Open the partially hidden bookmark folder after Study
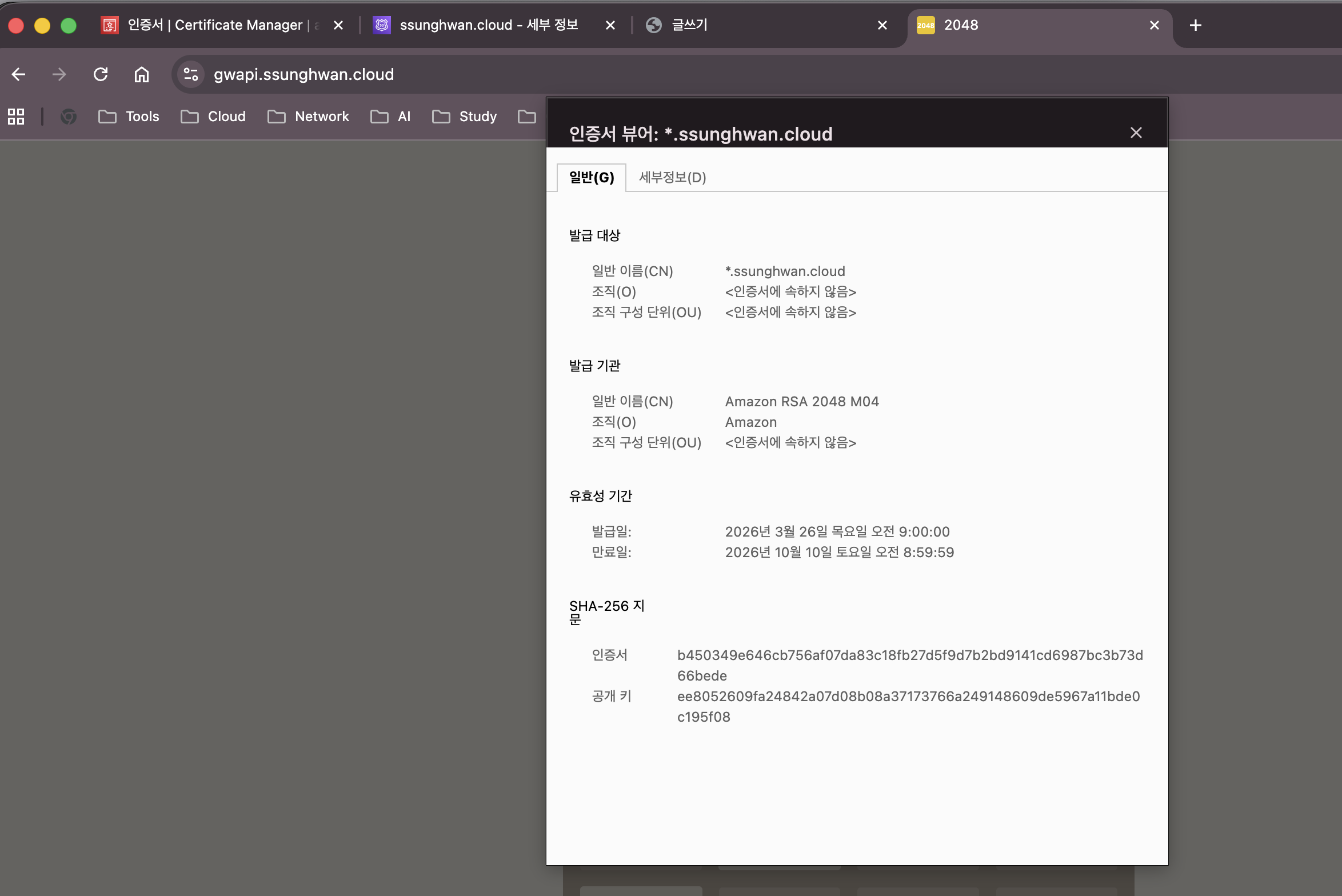1342x896 pixels. pyautogui.click(x=527, y=117)
